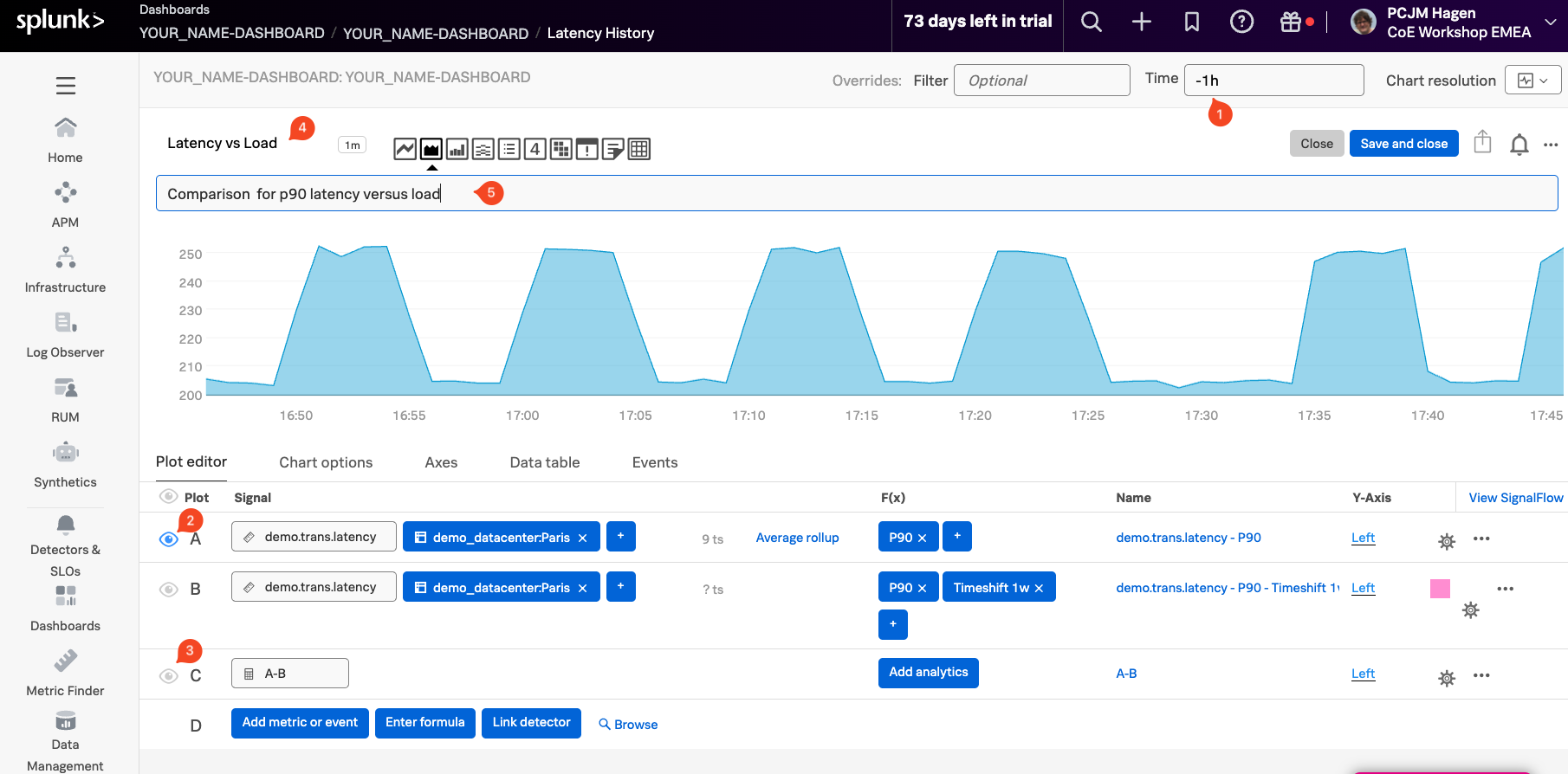Screen dimensions: 1568x774
Task: Open settings gear for plot A
Action: (x=1446, y=542)
